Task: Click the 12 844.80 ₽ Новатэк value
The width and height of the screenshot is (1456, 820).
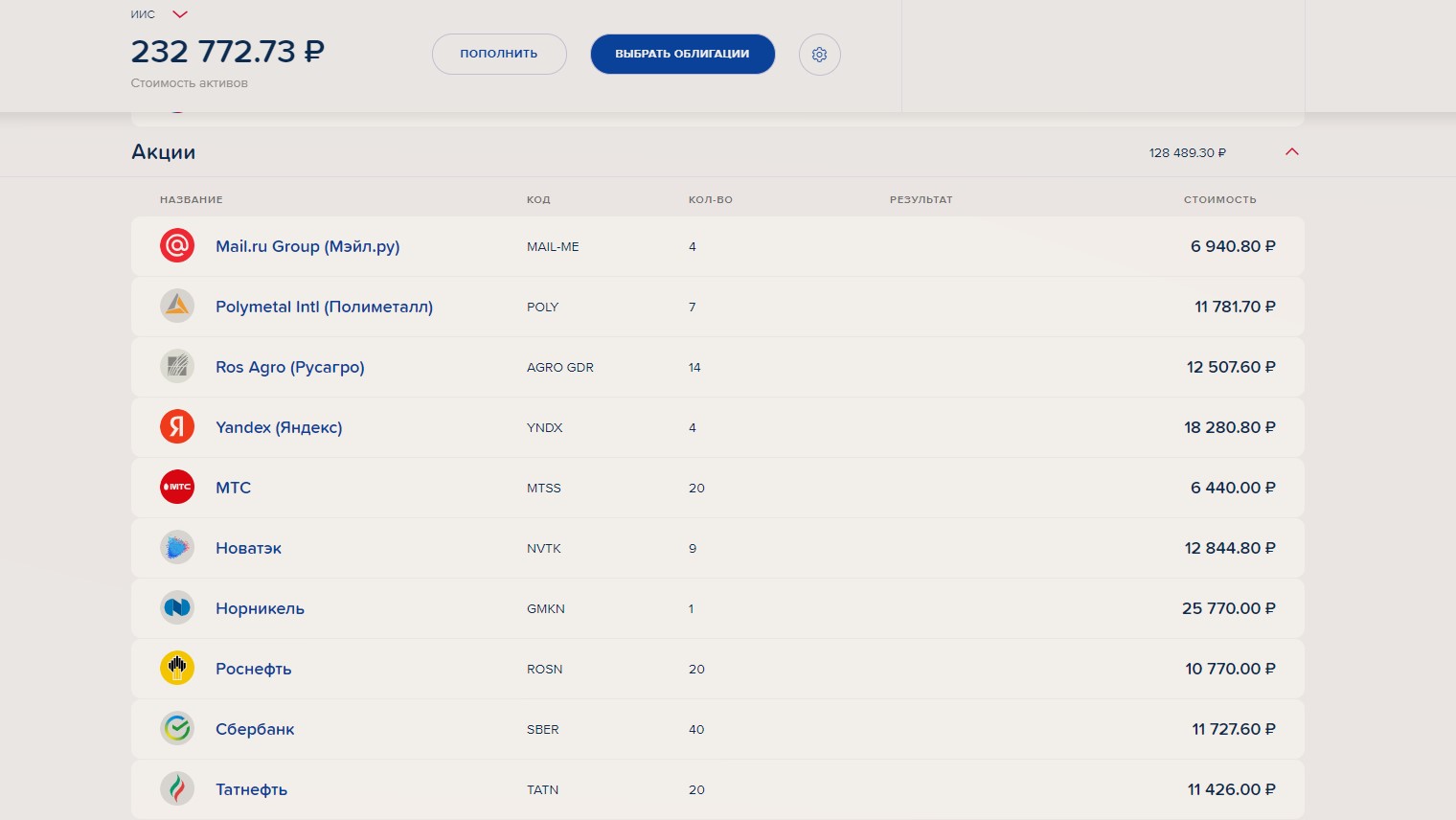Action: pyautogui.click(x=1230, y=548)
